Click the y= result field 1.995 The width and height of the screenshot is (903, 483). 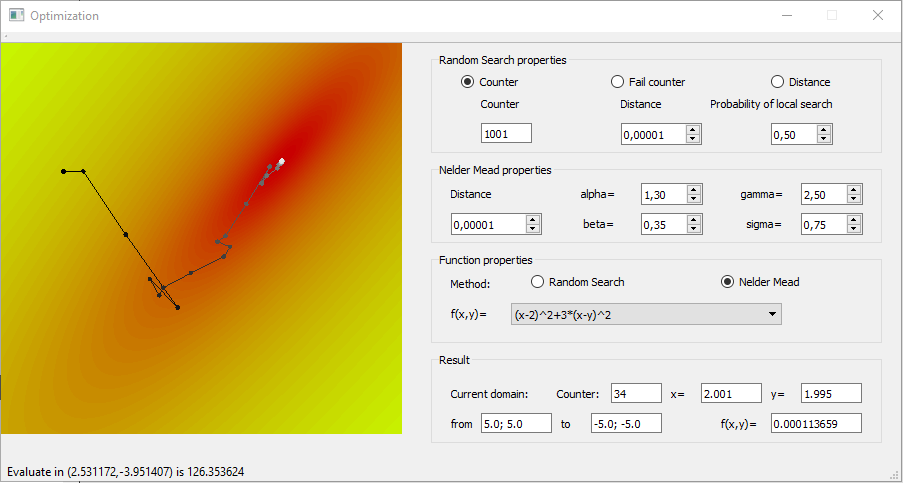click(x=831, y=393)
